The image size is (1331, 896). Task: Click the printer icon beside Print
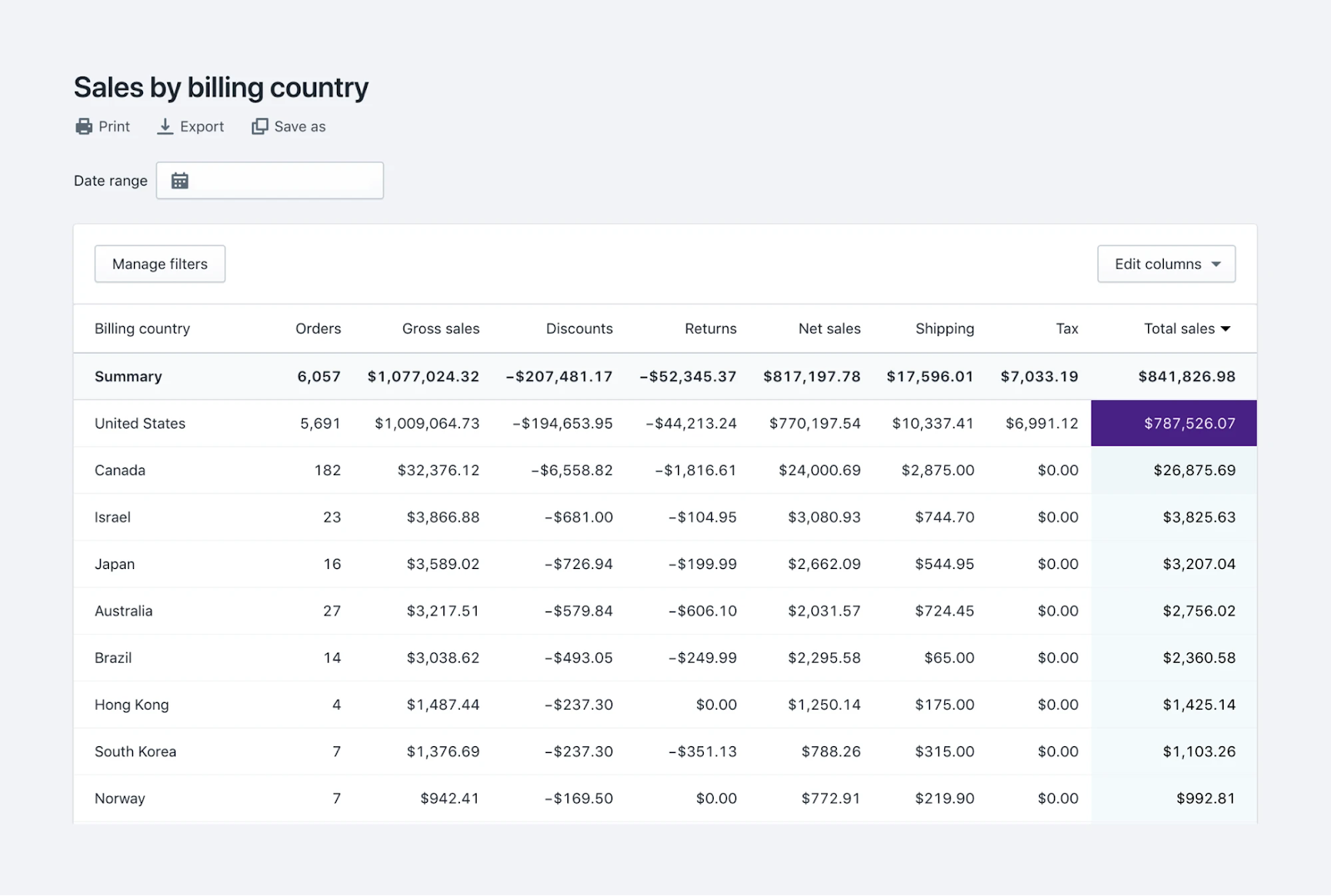coord(83,126)
